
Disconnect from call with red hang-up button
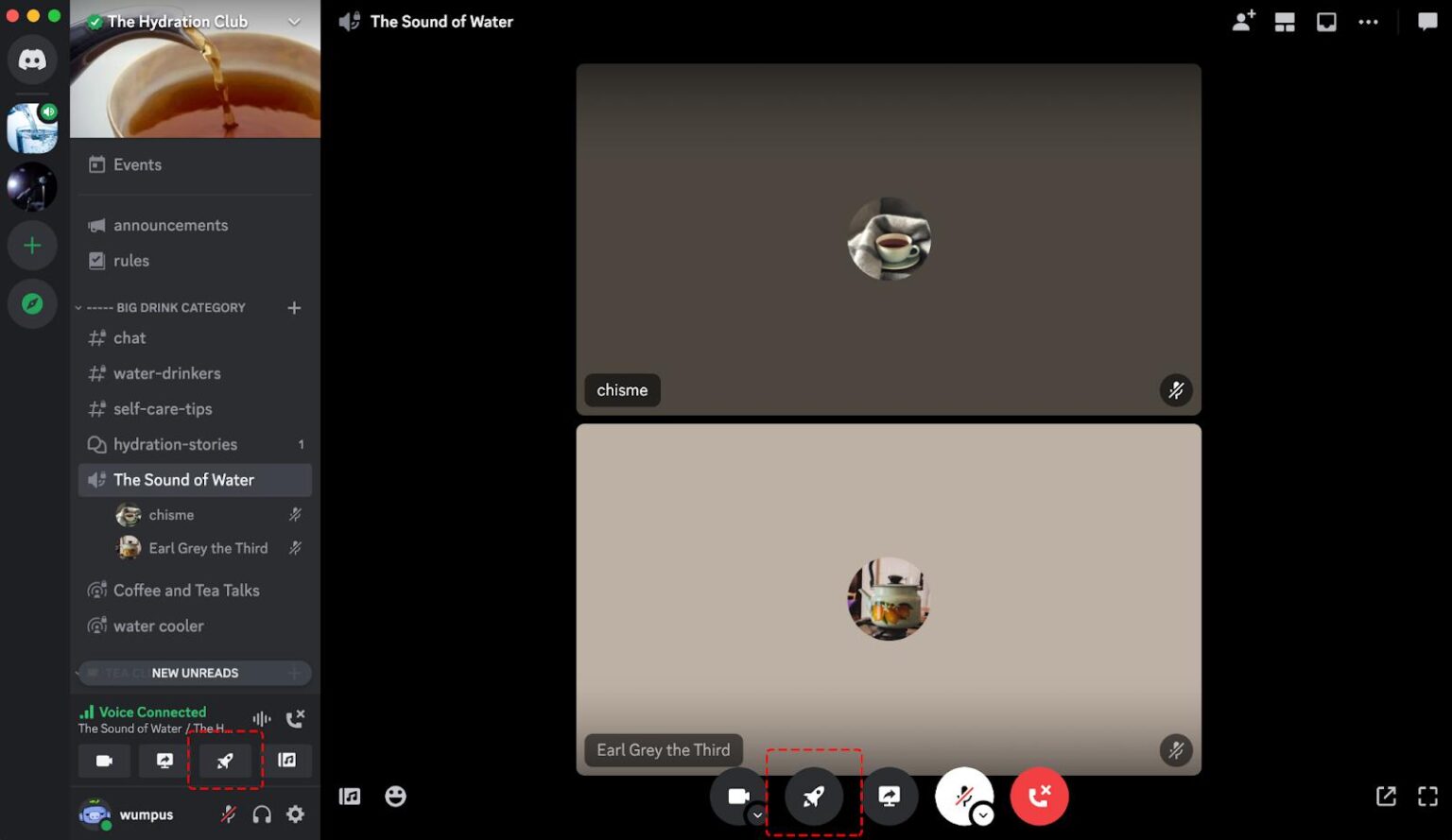click(1039, 797)
